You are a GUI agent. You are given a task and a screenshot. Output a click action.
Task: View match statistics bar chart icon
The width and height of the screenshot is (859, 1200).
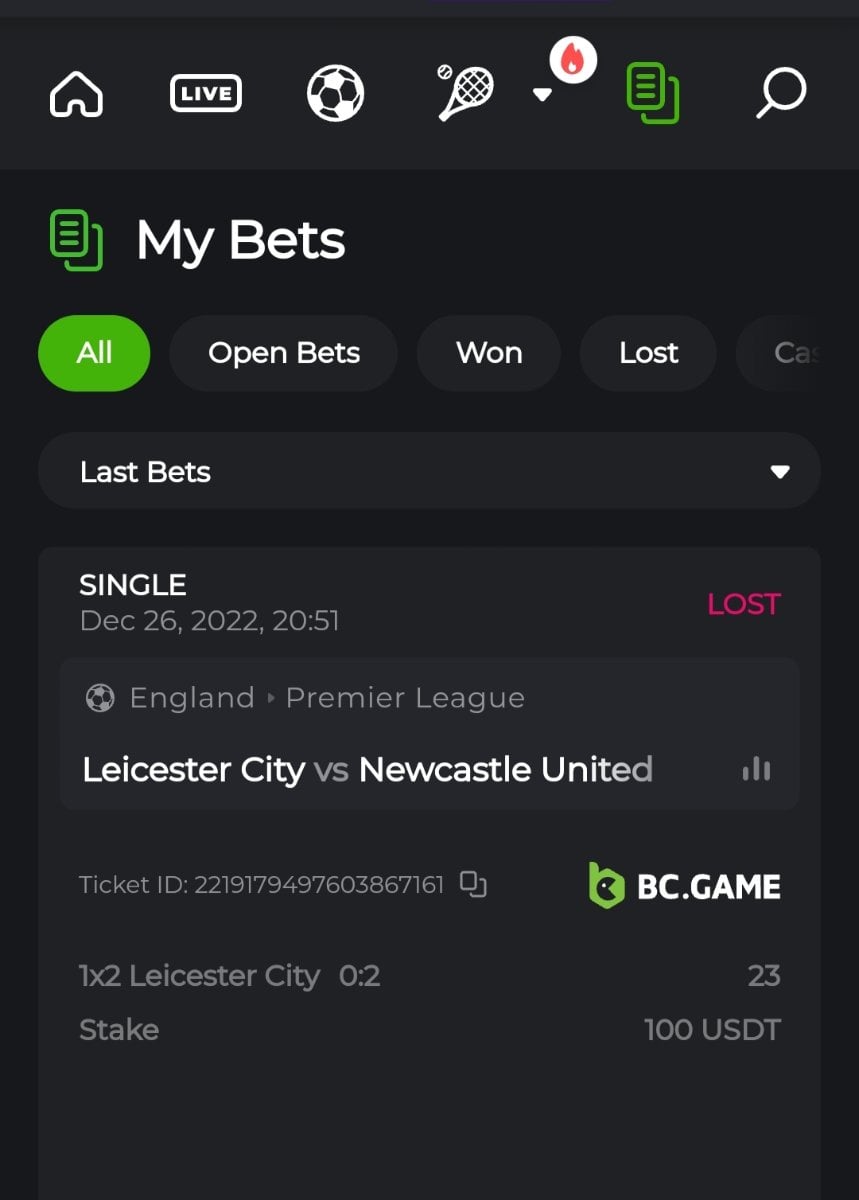click(756, 768)
